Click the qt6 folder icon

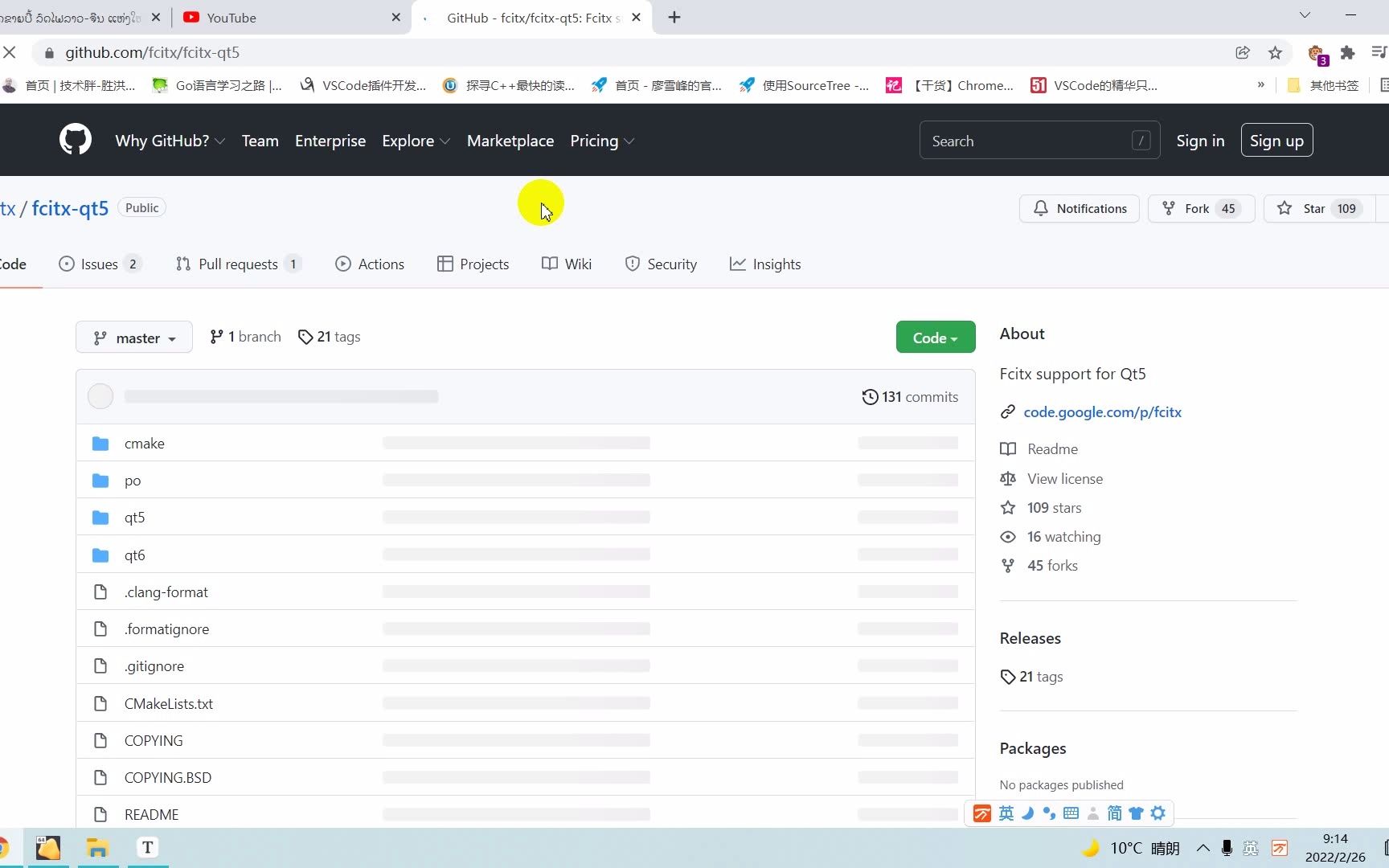[100, 555]
